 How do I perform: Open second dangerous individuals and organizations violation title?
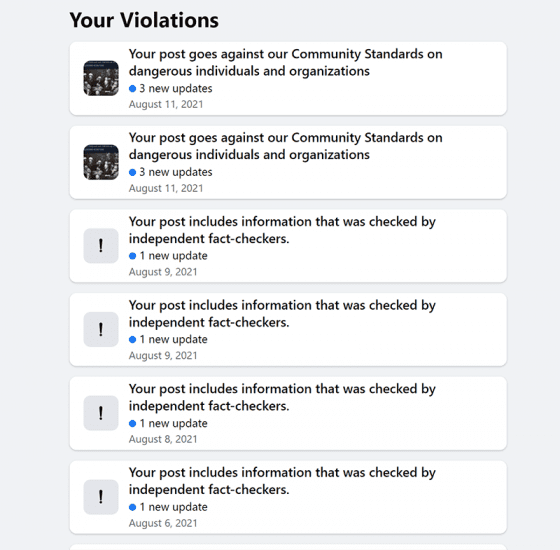point(285,146)
